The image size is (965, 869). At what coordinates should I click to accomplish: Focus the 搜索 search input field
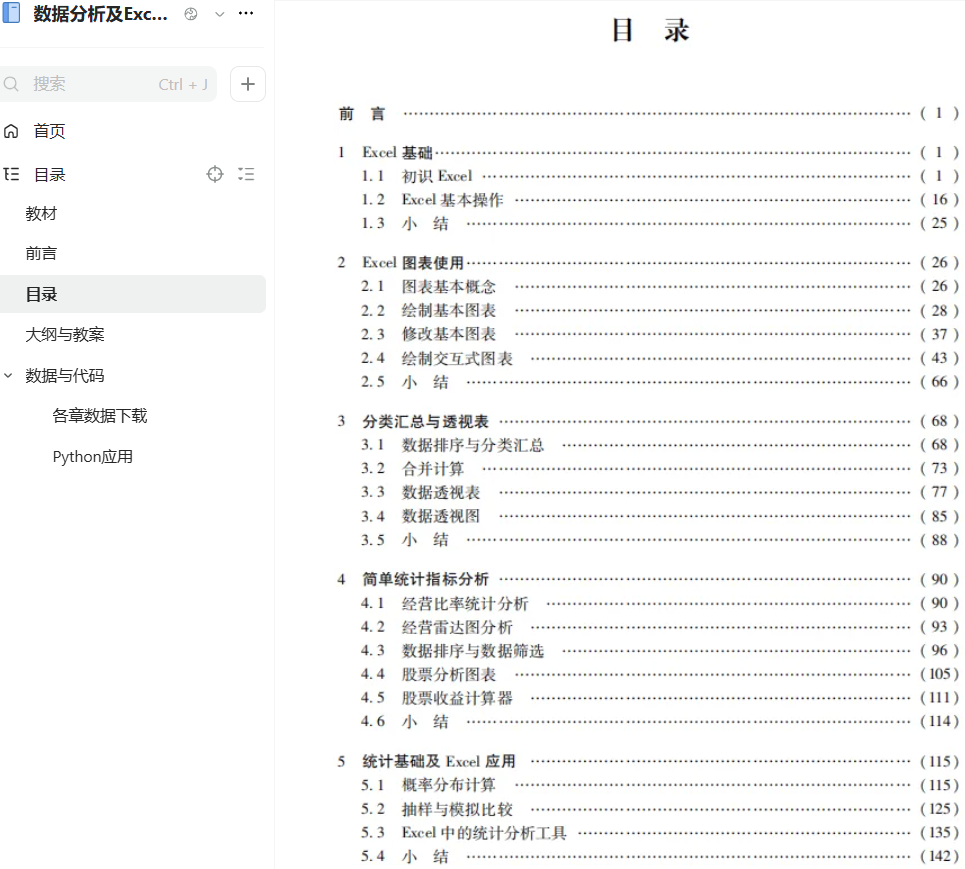108,84
